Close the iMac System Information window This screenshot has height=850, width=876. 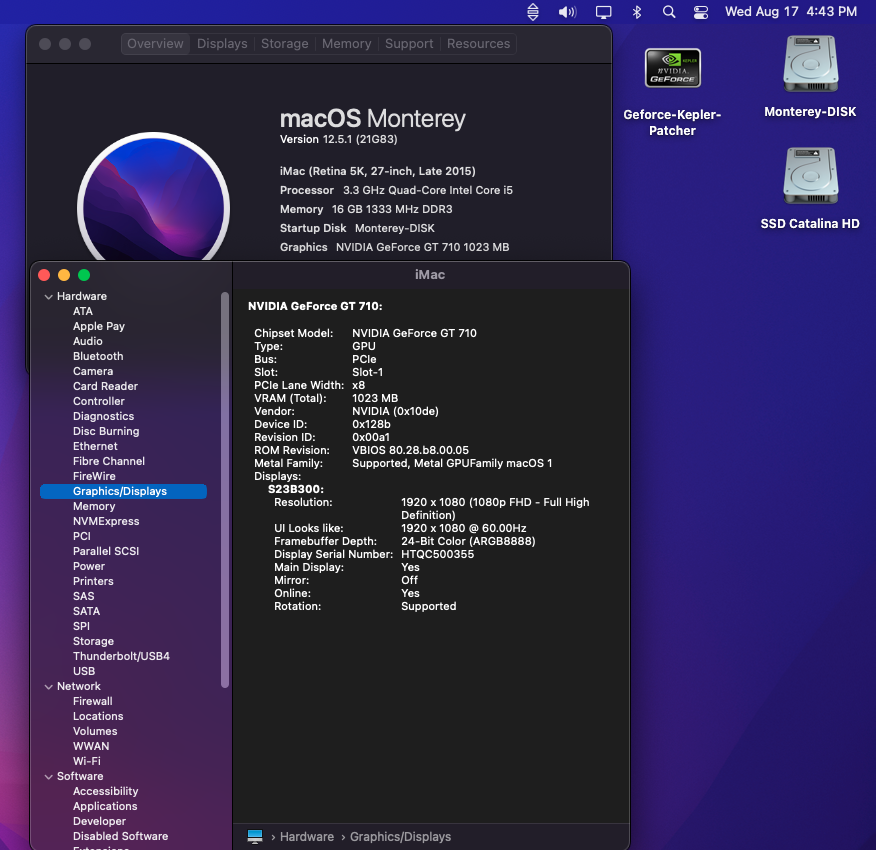[44, 275]
